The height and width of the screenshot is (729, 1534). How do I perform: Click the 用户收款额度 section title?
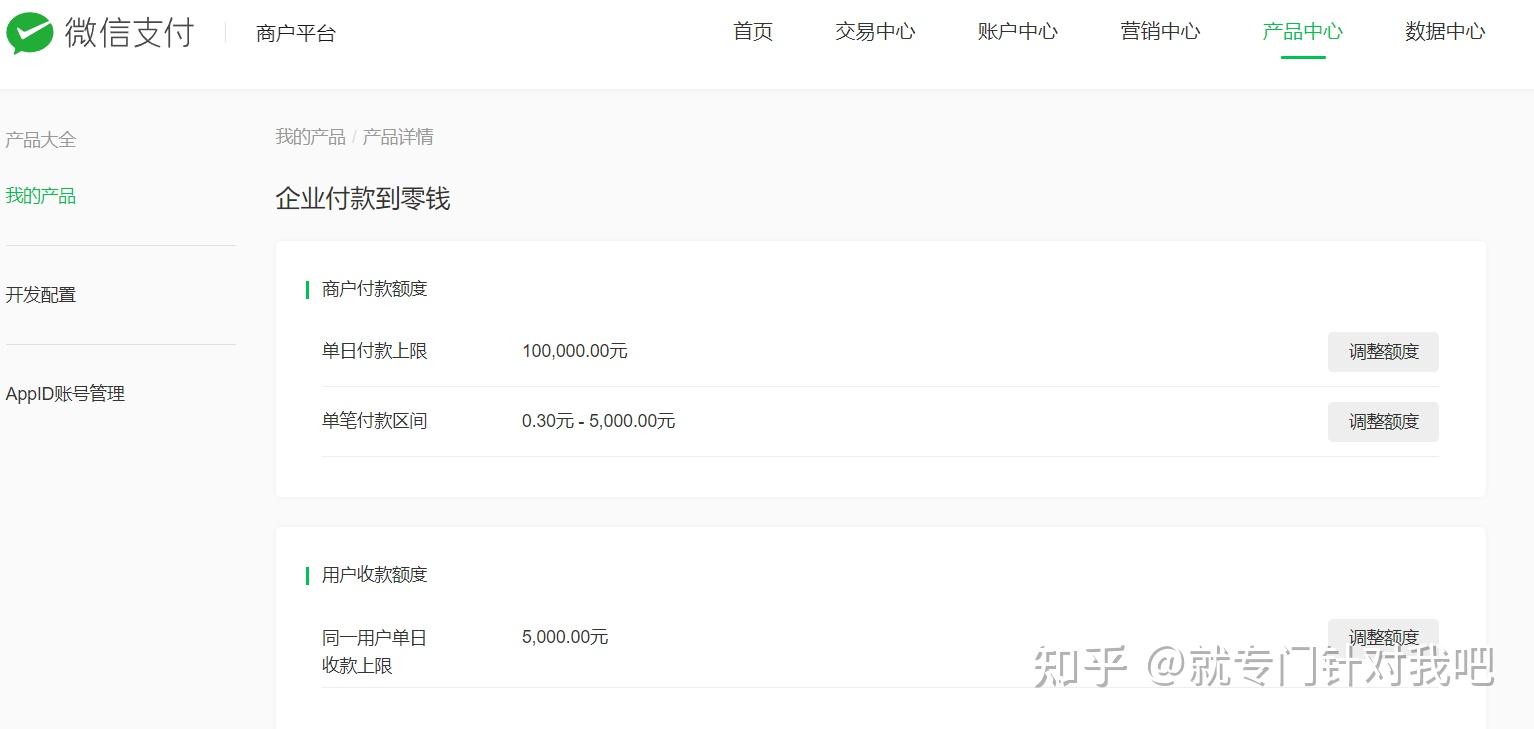(x=375, y=575)
